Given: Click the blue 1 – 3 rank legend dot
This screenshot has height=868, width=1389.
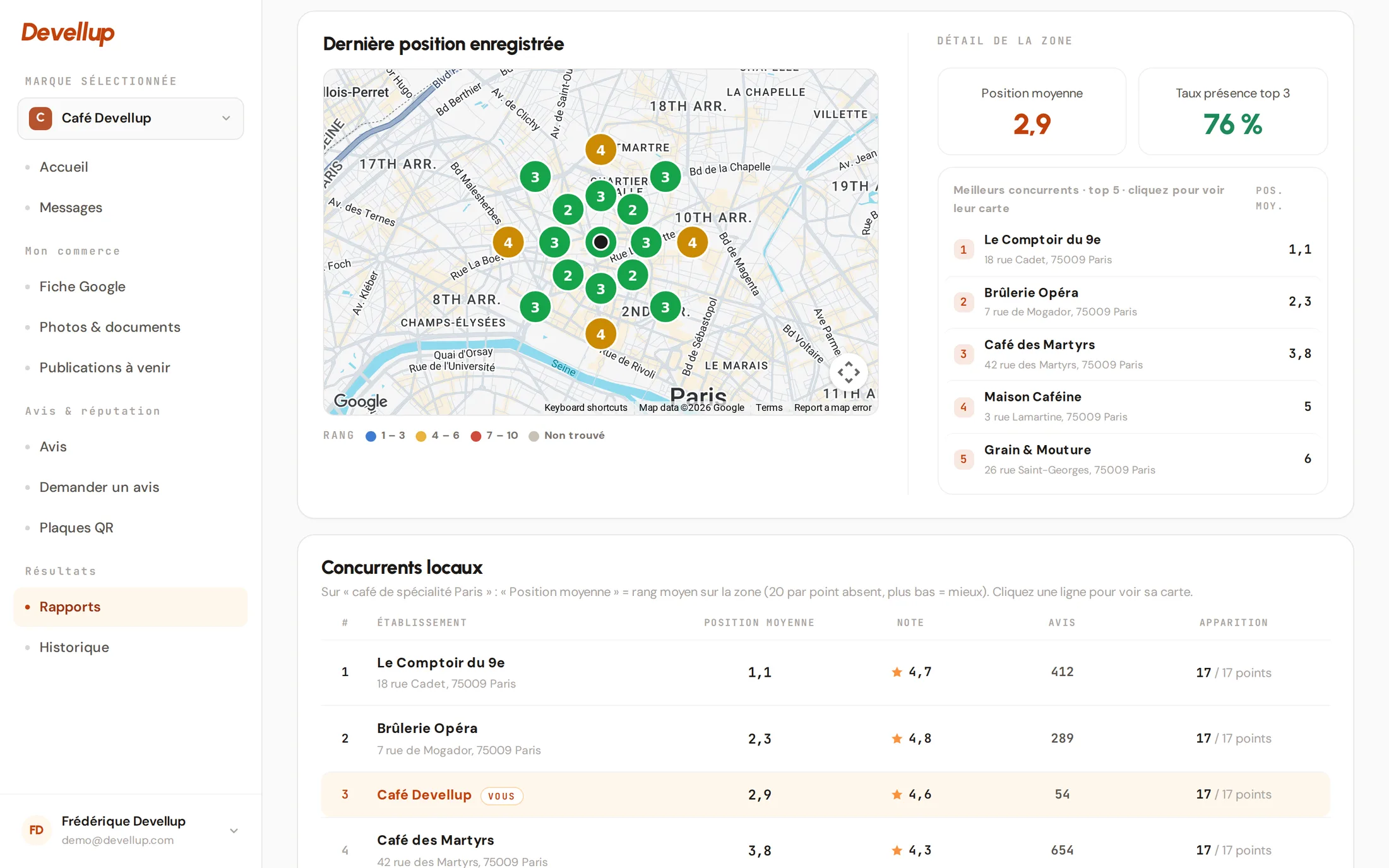Looking at the screenshot, I should point(371,436).
